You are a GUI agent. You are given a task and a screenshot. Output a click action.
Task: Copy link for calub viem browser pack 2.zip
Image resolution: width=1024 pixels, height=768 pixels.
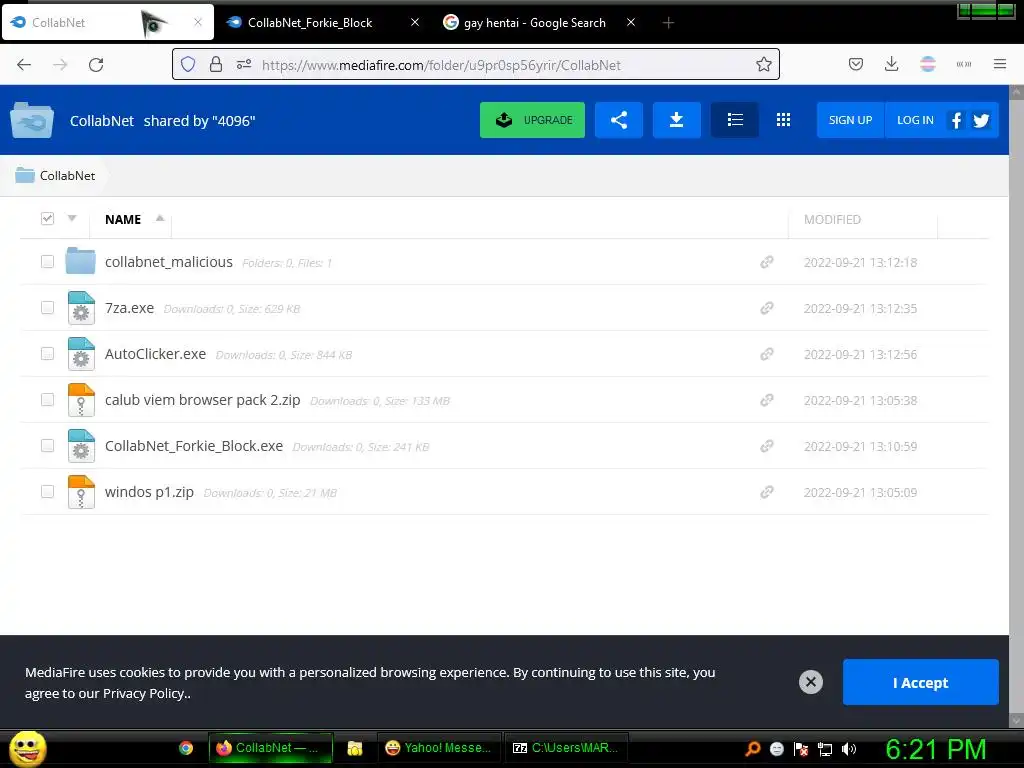(767, 400)
